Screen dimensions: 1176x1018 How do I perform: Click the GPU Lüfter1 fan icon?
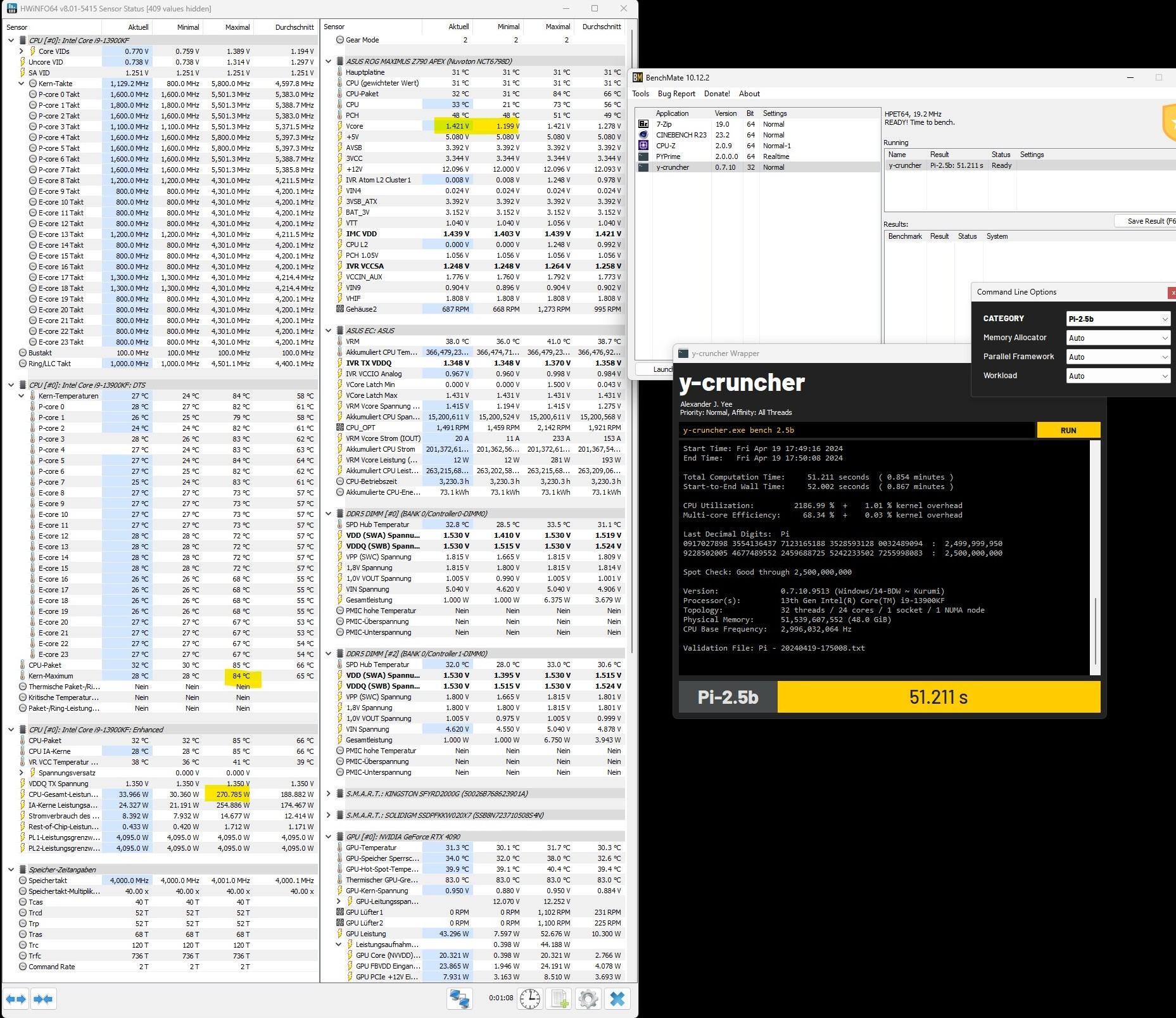pyautogui.click(x=340, y=912)
